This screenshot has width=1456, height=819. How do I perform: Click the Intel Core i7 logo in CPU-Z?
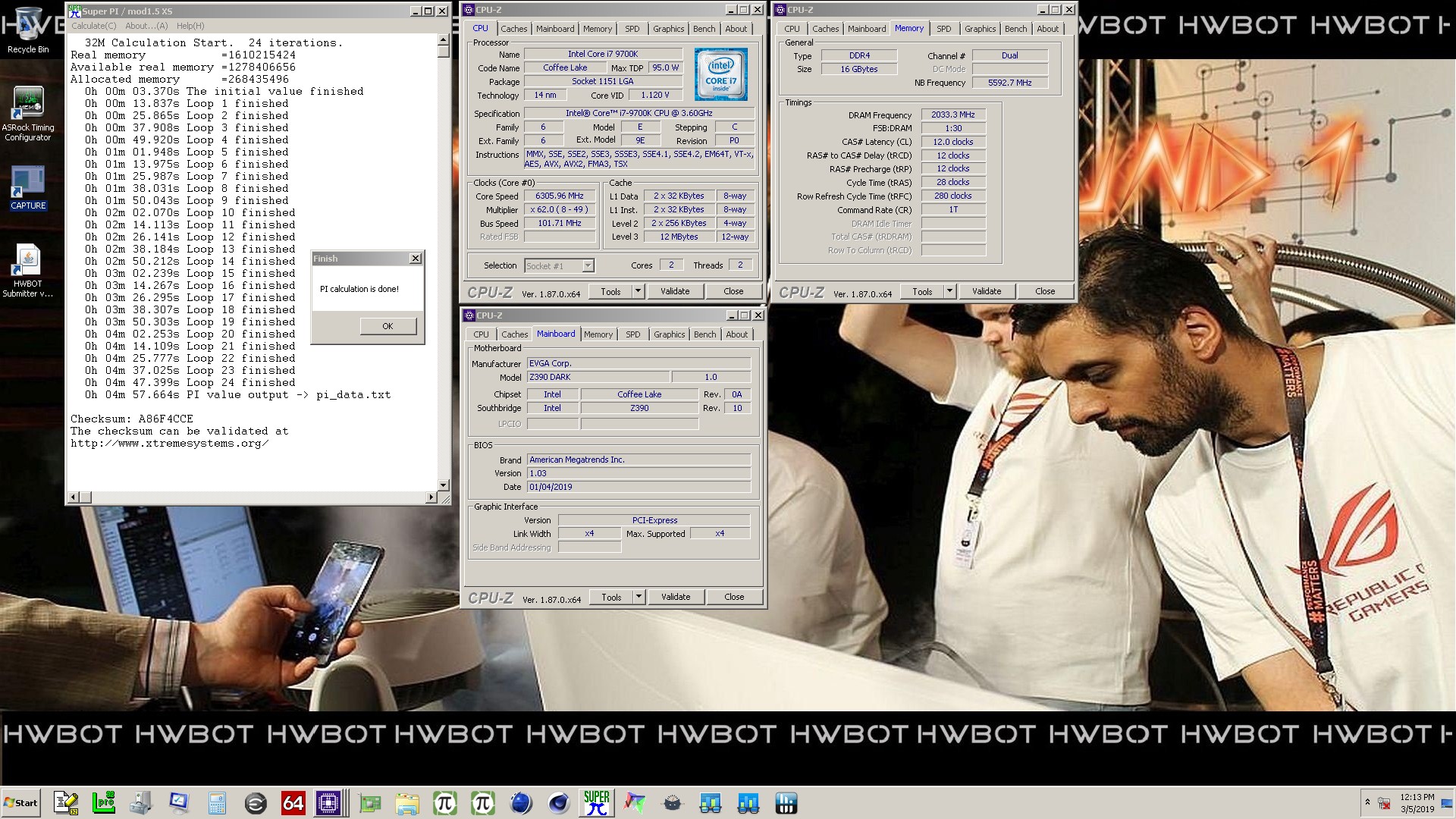(721, 74)
